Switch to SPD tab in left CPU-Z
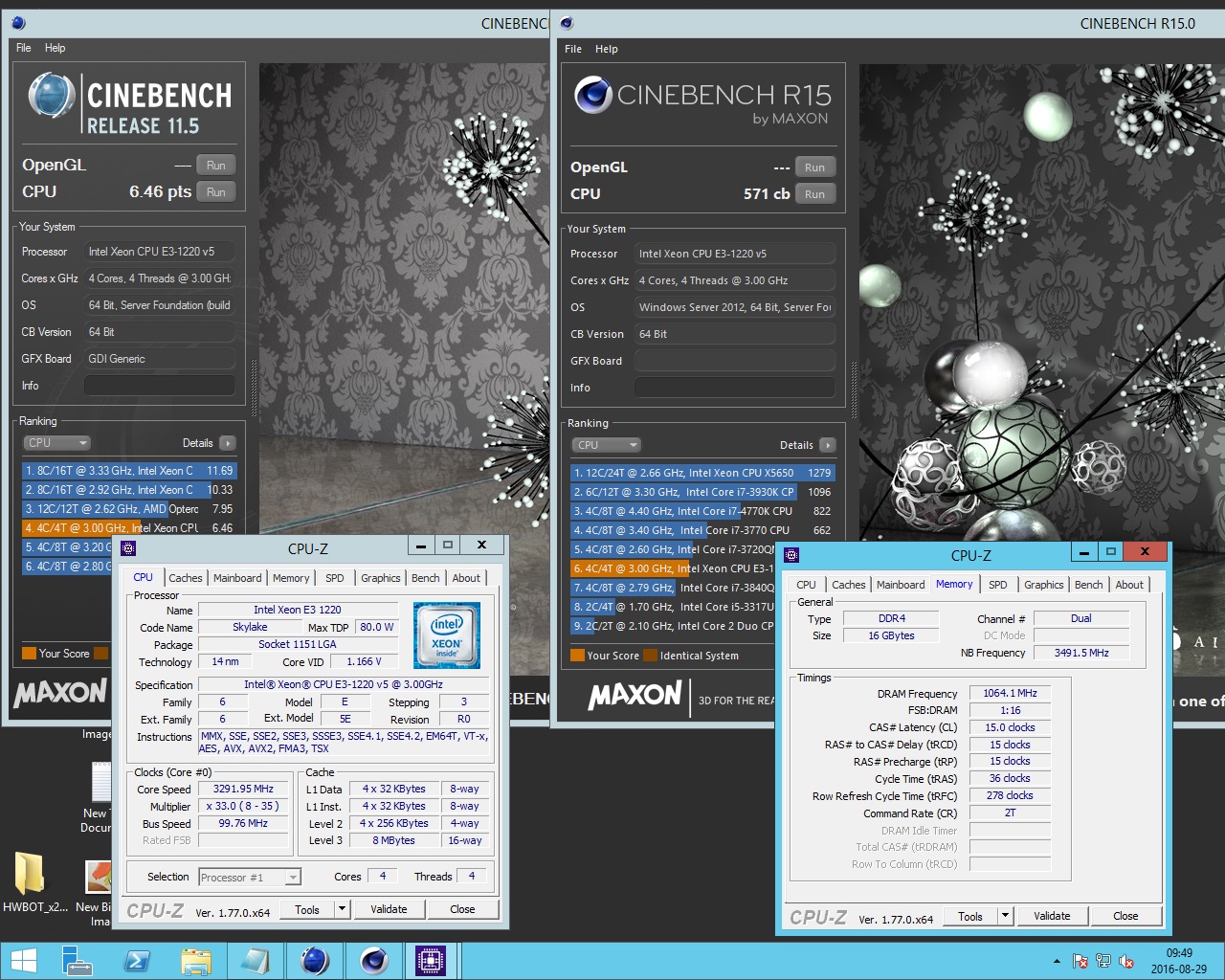 (335, 578)
